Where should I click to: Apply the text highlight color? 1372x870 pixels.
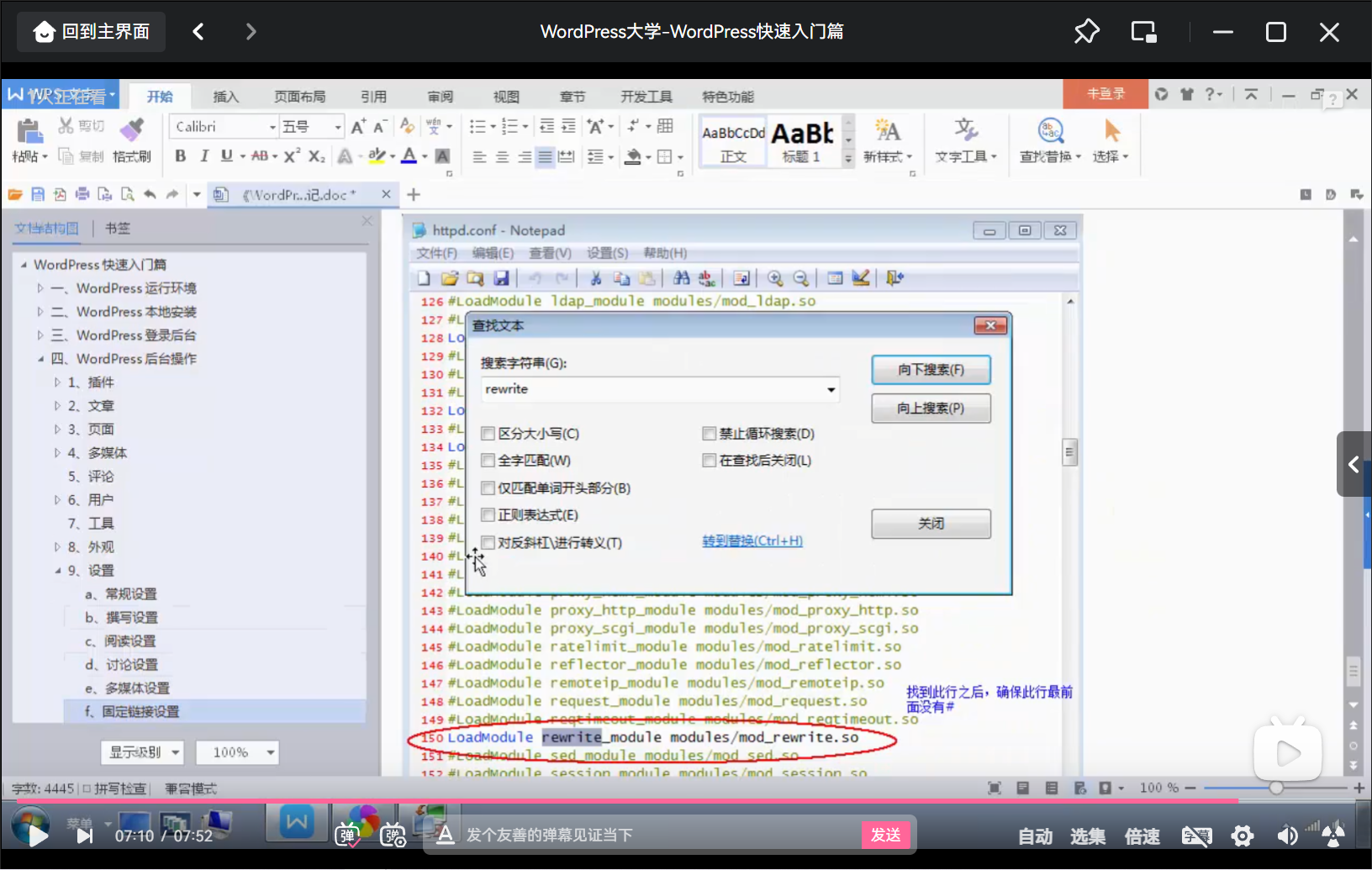(x=377, y=156)
